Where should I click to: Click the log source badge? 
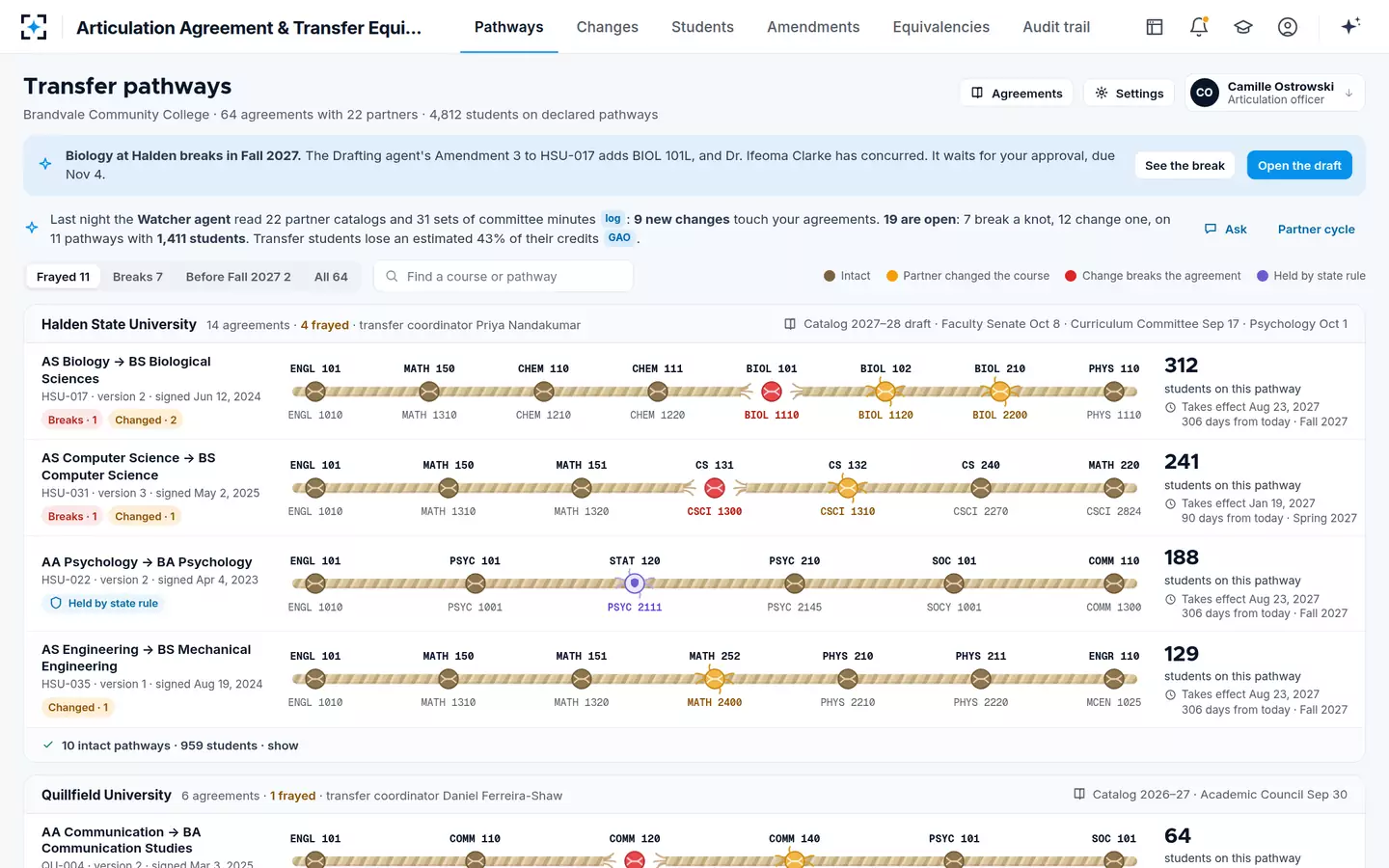click(x=613, y=219)
